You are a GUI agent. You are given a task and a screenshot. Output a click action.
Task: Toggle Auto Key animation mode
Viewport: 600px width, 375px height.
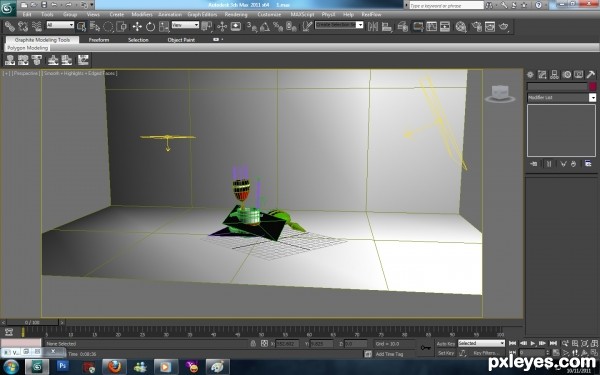pos(446,344)
